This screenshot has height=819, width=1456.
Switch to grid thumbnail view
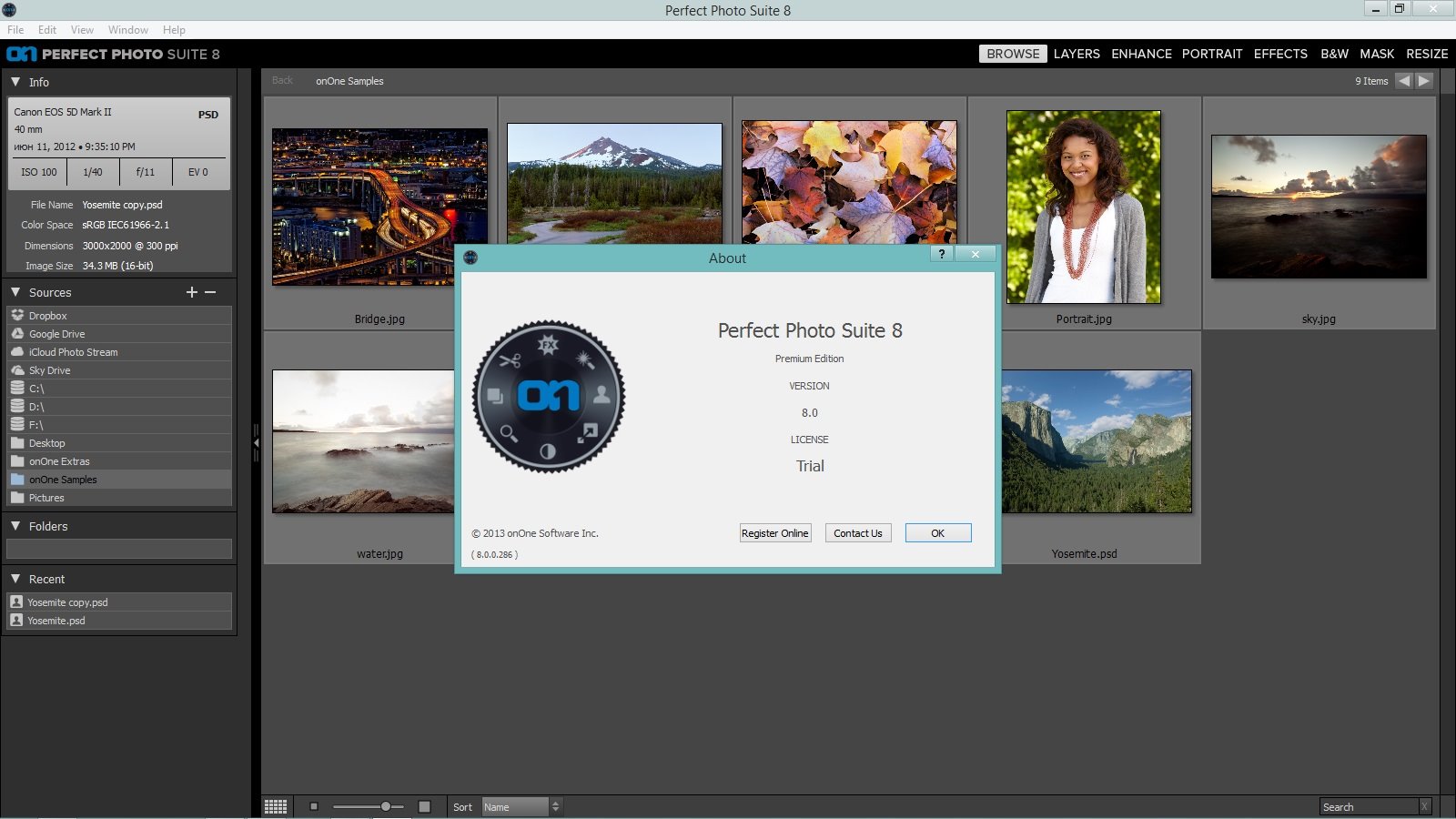click(x=276, y=807)
